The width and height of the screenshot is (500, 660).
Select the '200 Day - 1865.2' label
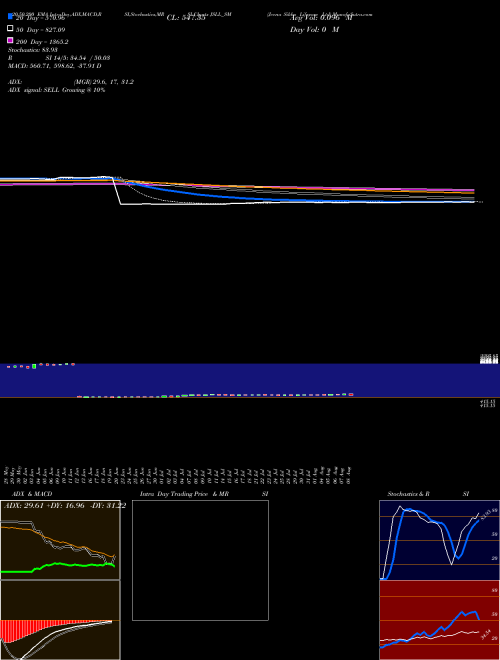(x=42, y=42)
